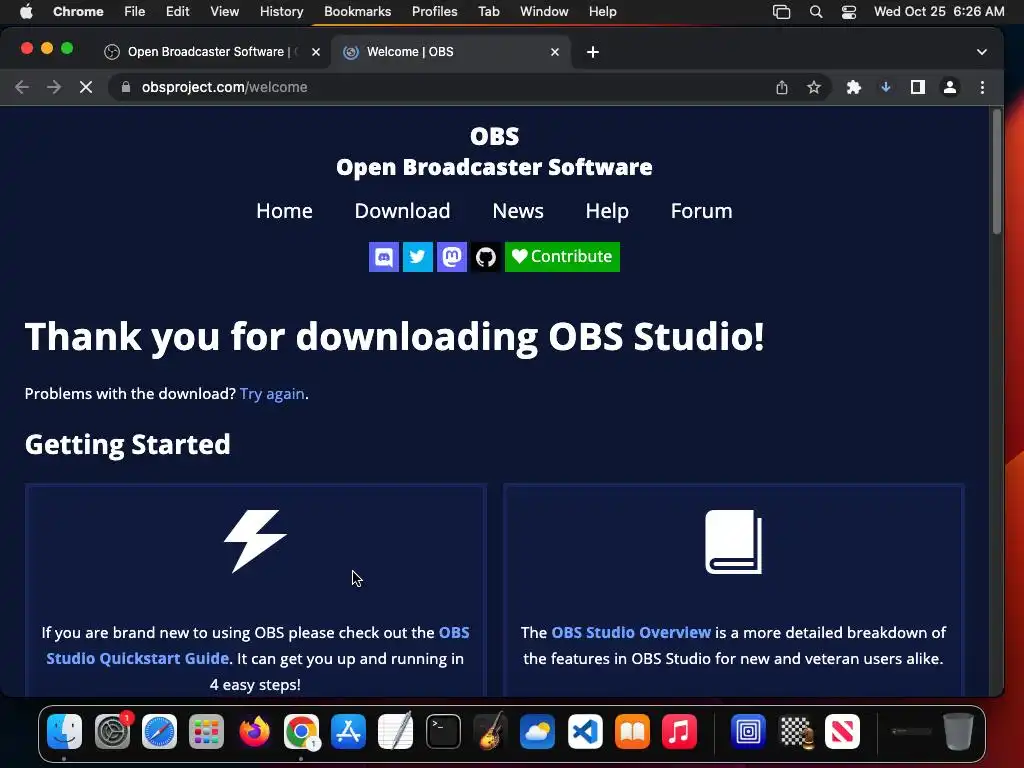Expand the tab search chevron

click(982, 52)
